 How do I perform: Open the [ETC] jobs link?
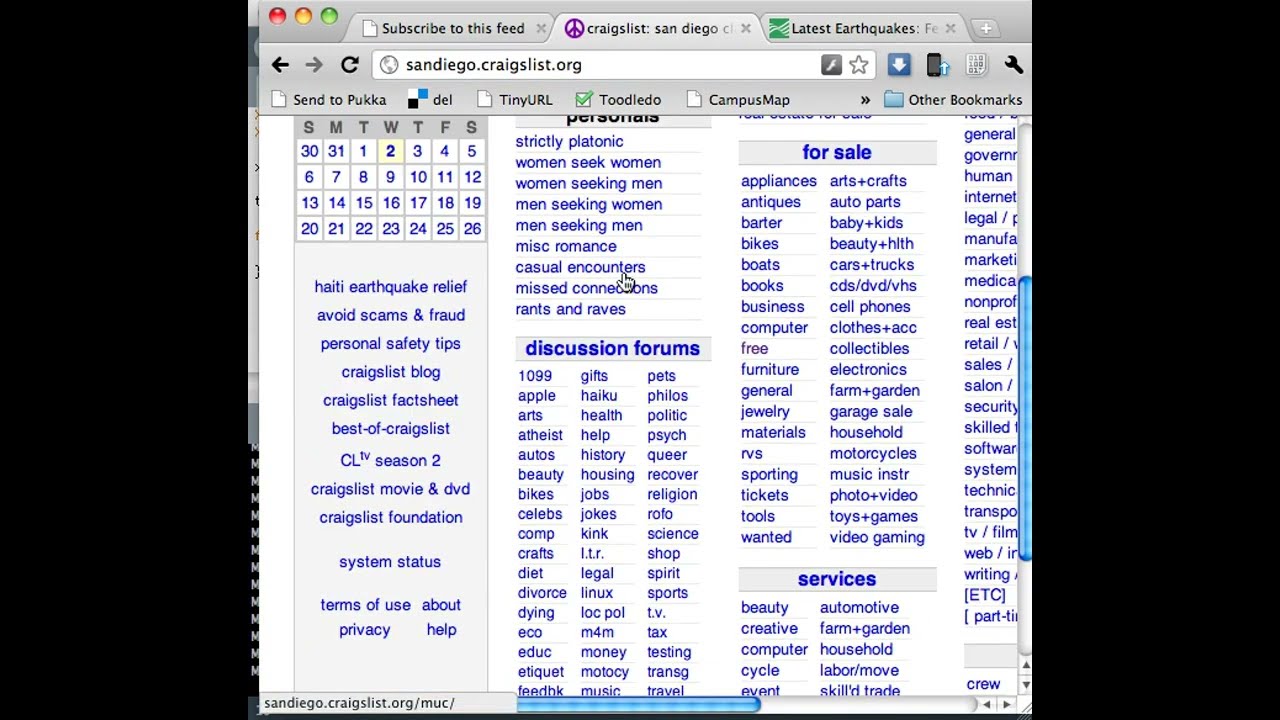point(985,595)
